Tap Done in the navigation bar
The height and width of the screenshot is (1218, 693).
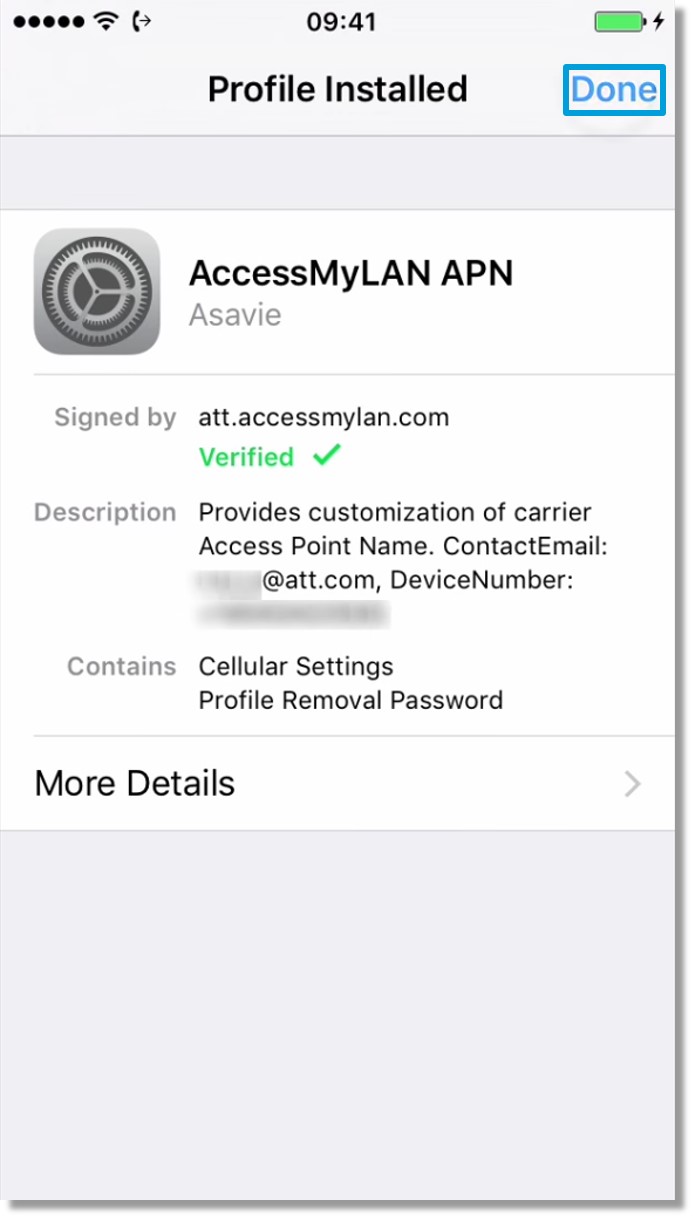pyautogui.click(x=614, y=90)
